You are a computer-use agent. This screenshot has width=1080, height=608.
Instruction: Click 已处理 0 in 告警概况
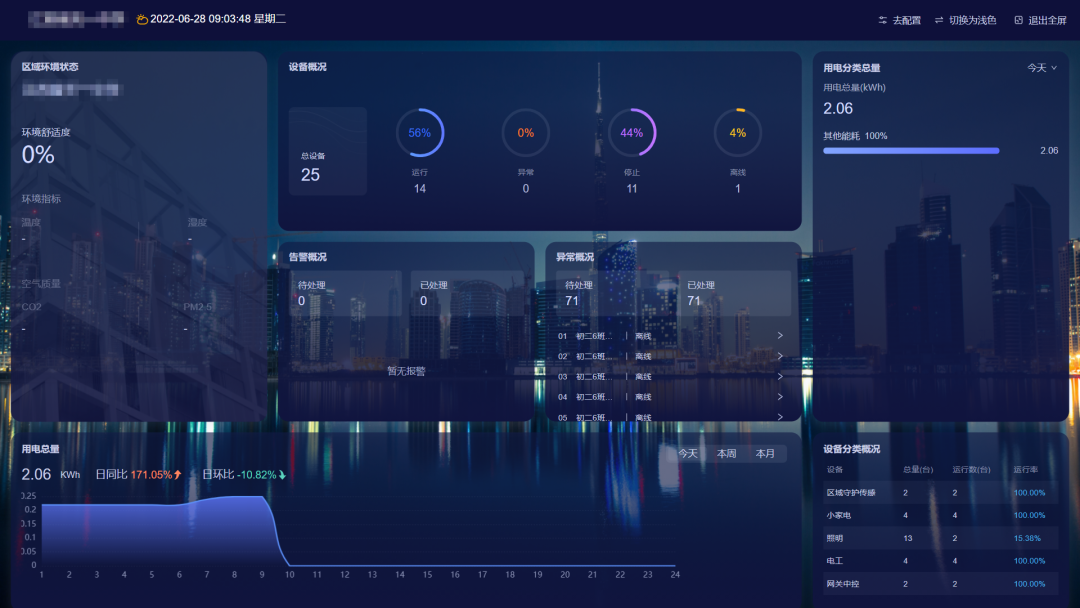click(468, 293)
